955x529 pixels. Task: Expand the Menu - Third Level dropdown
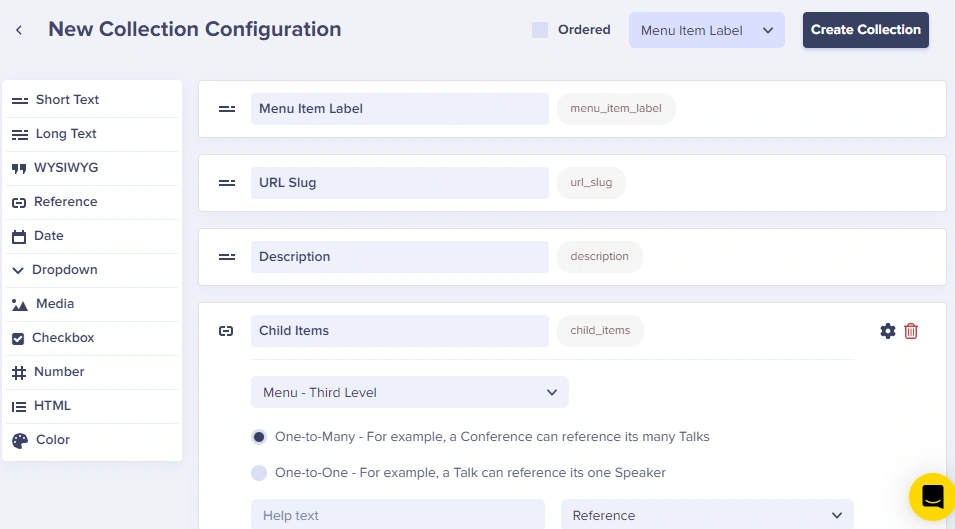pos(409,392)
